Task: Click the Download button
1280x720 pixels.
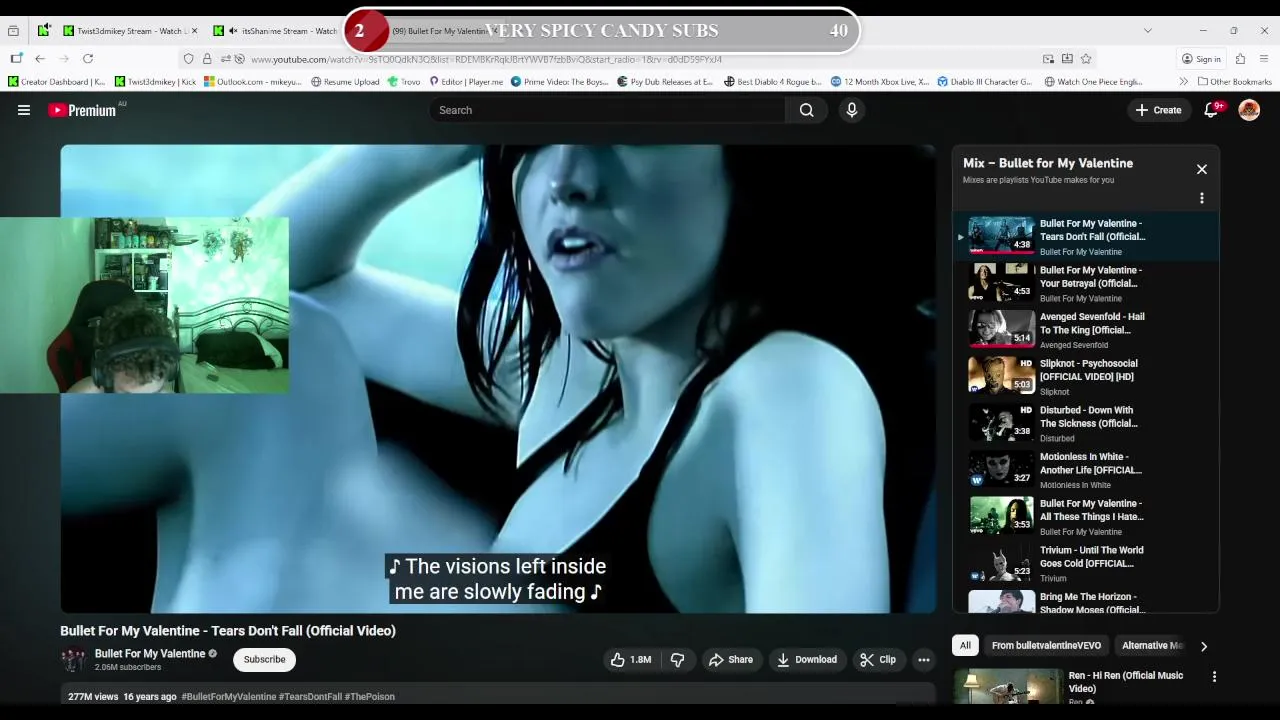Action: point(807,660)
